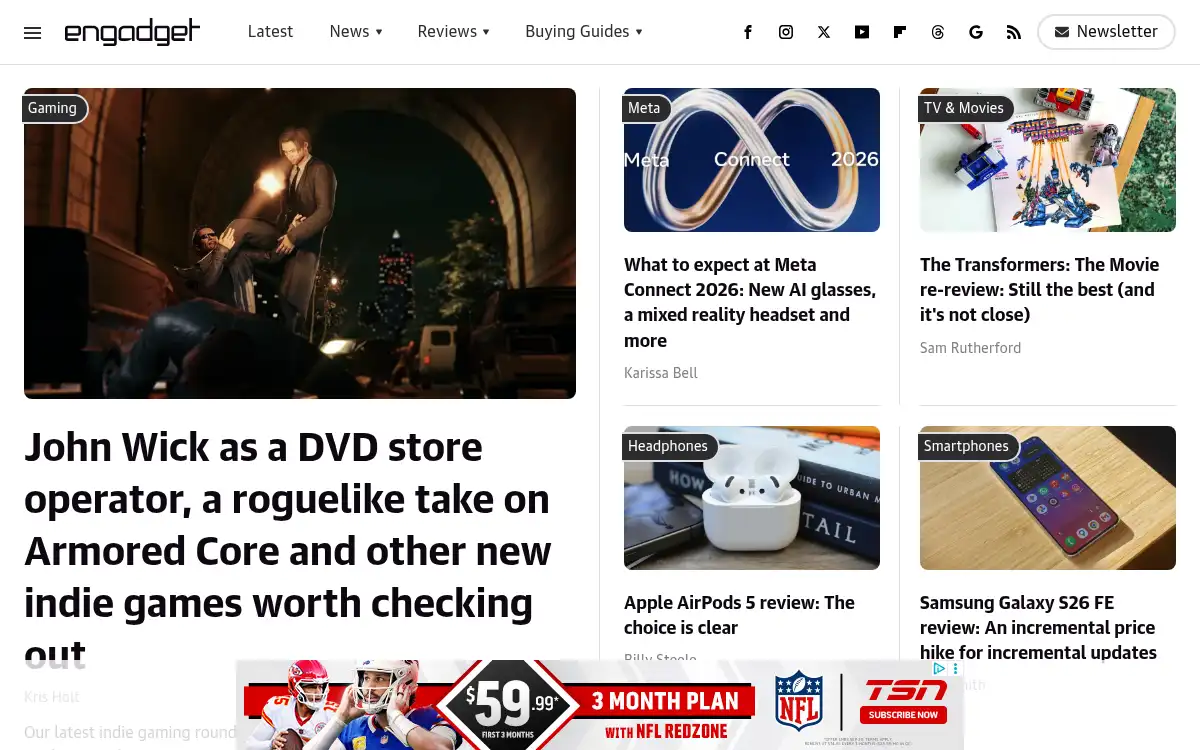Click the Meta Connect 2026 thumbnail
The width and height of the screenshot is (1200, 750).
[x=752, y=160]
